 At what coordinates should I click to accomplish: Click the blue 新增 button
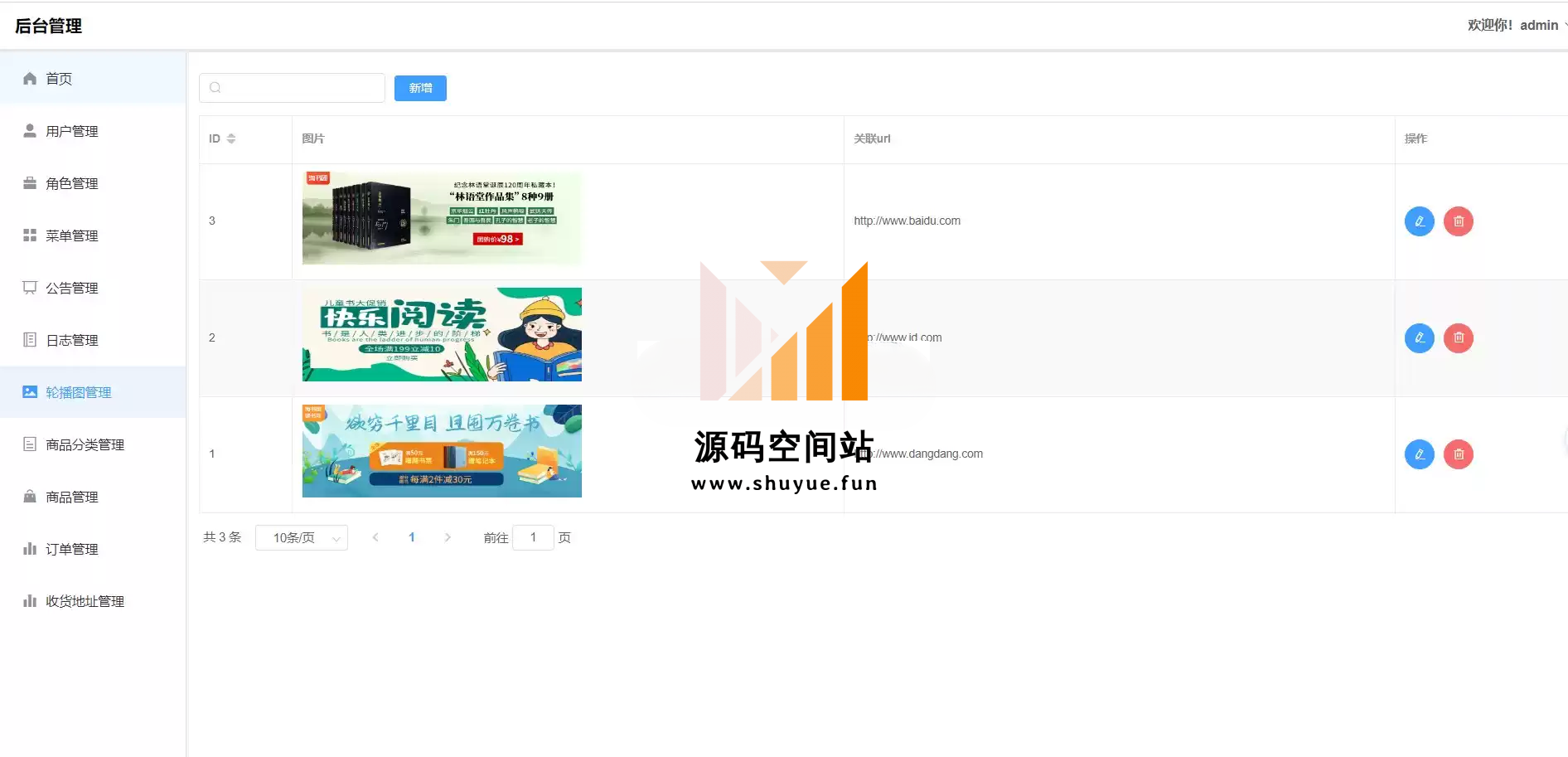click(x=420, y=88)
